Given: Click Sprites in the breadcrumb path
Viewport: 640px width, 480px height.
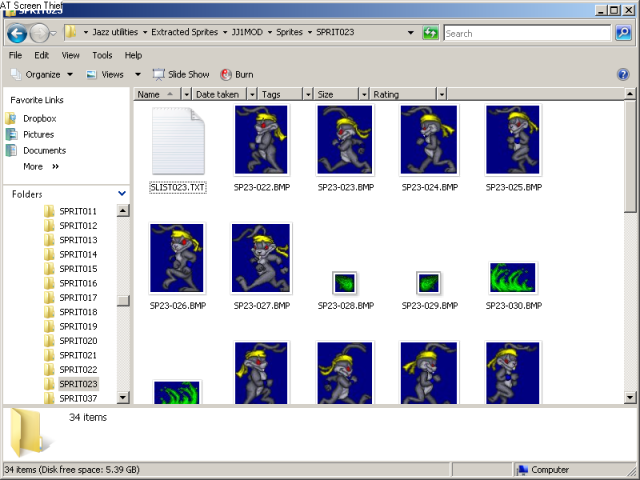Looking at the screenshot, I should point(289,32).
